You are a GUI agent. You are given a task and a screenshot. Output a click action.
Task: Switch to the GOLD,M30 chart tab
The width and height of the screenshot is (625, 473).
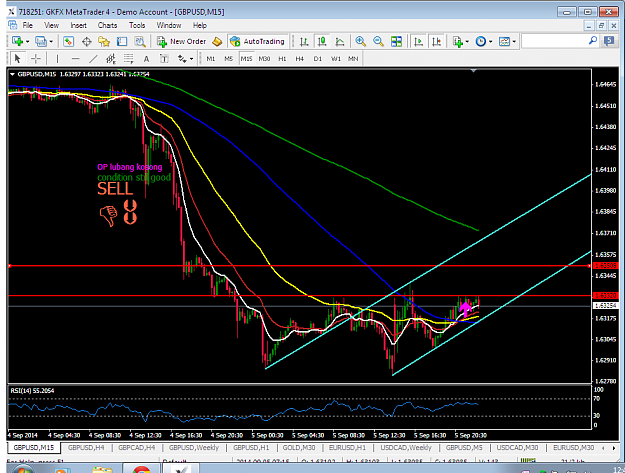299,447
